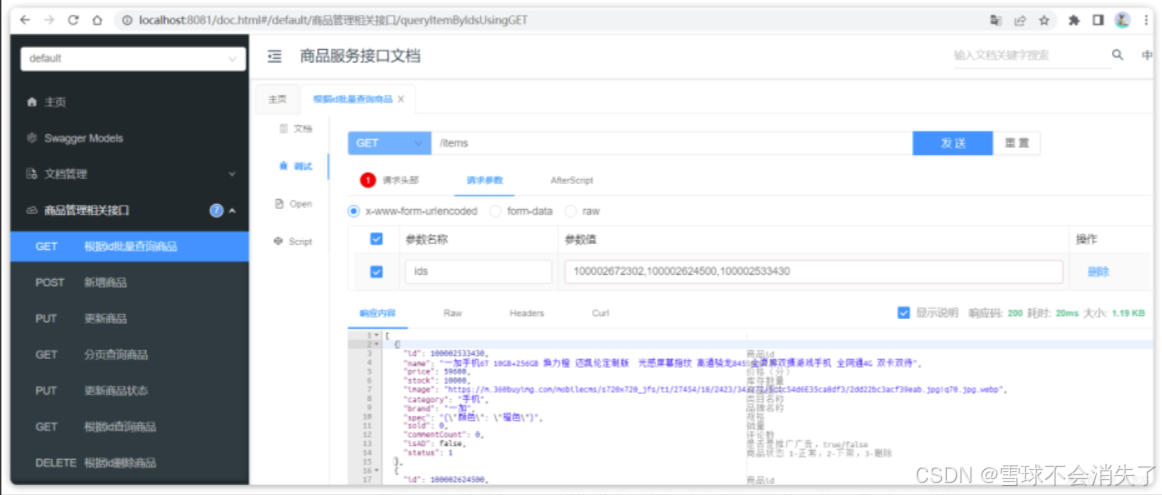The width and height of the screenshot is (1162, 495).
Task: Uncheck the ids parameter checkbox
Action: coord(376,271)
